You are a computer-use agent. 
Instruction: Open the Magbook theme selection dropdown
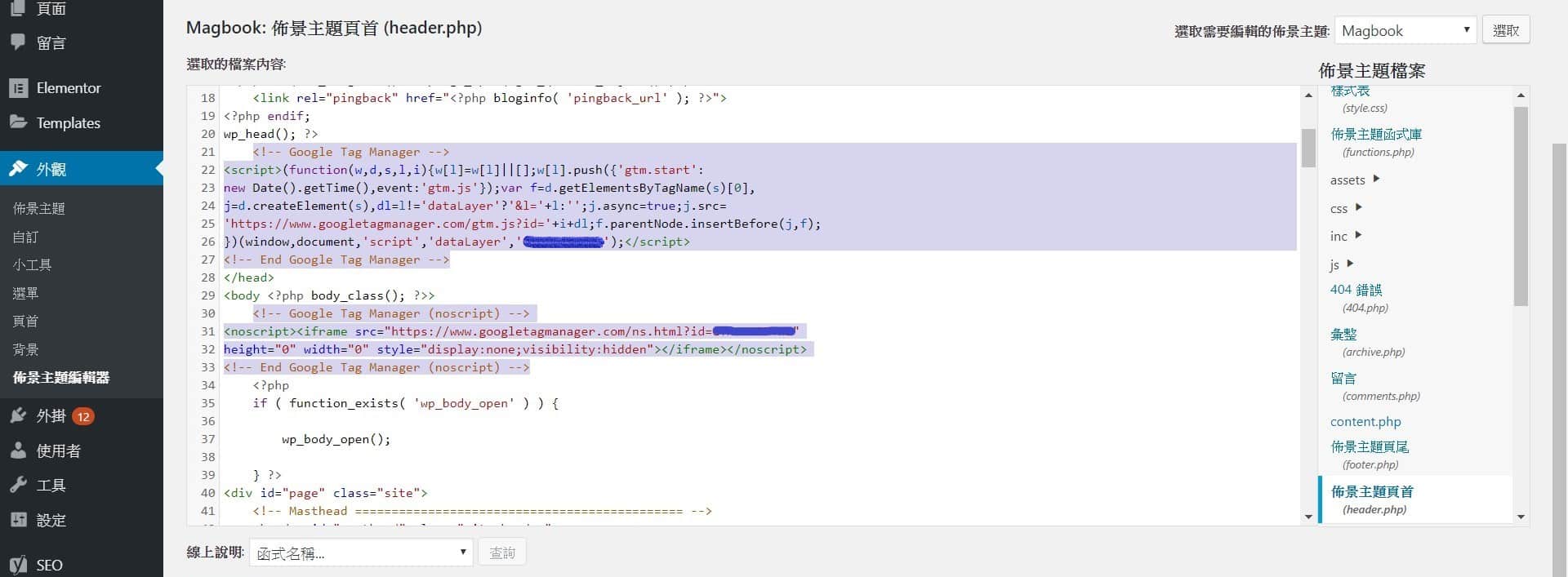click(1405, 31)
